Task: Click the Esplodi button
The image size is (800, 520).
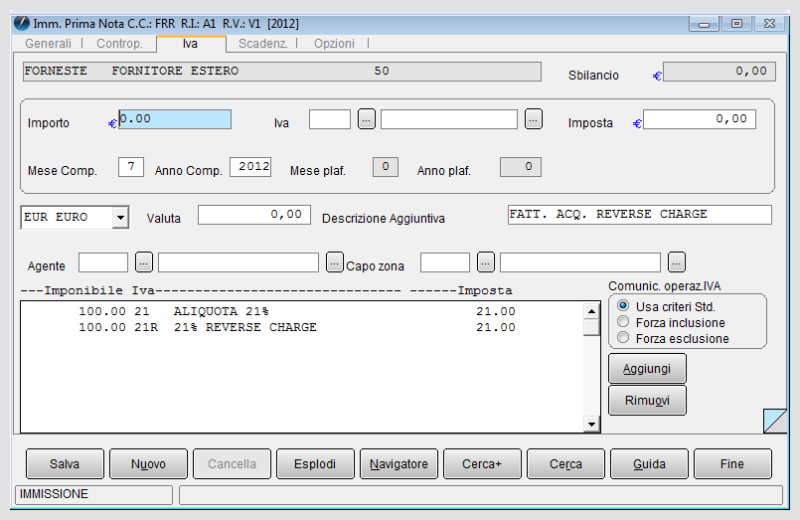Action: (315, 463)
